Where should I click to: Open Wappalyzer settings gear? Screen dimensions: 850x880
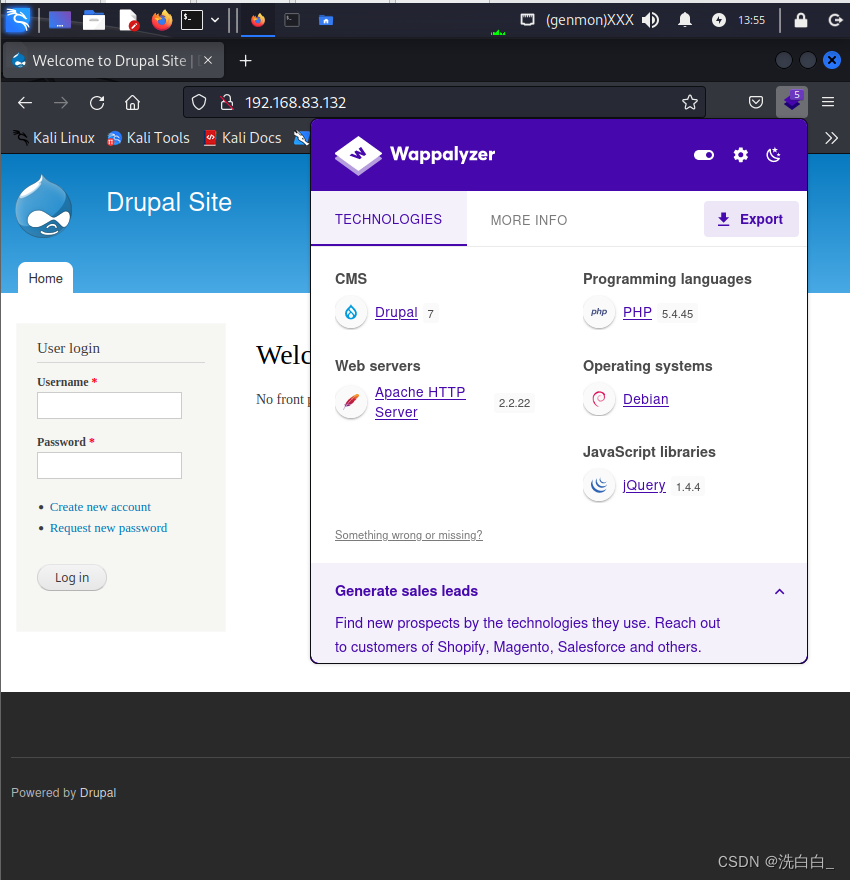click(x=741, y=155)
